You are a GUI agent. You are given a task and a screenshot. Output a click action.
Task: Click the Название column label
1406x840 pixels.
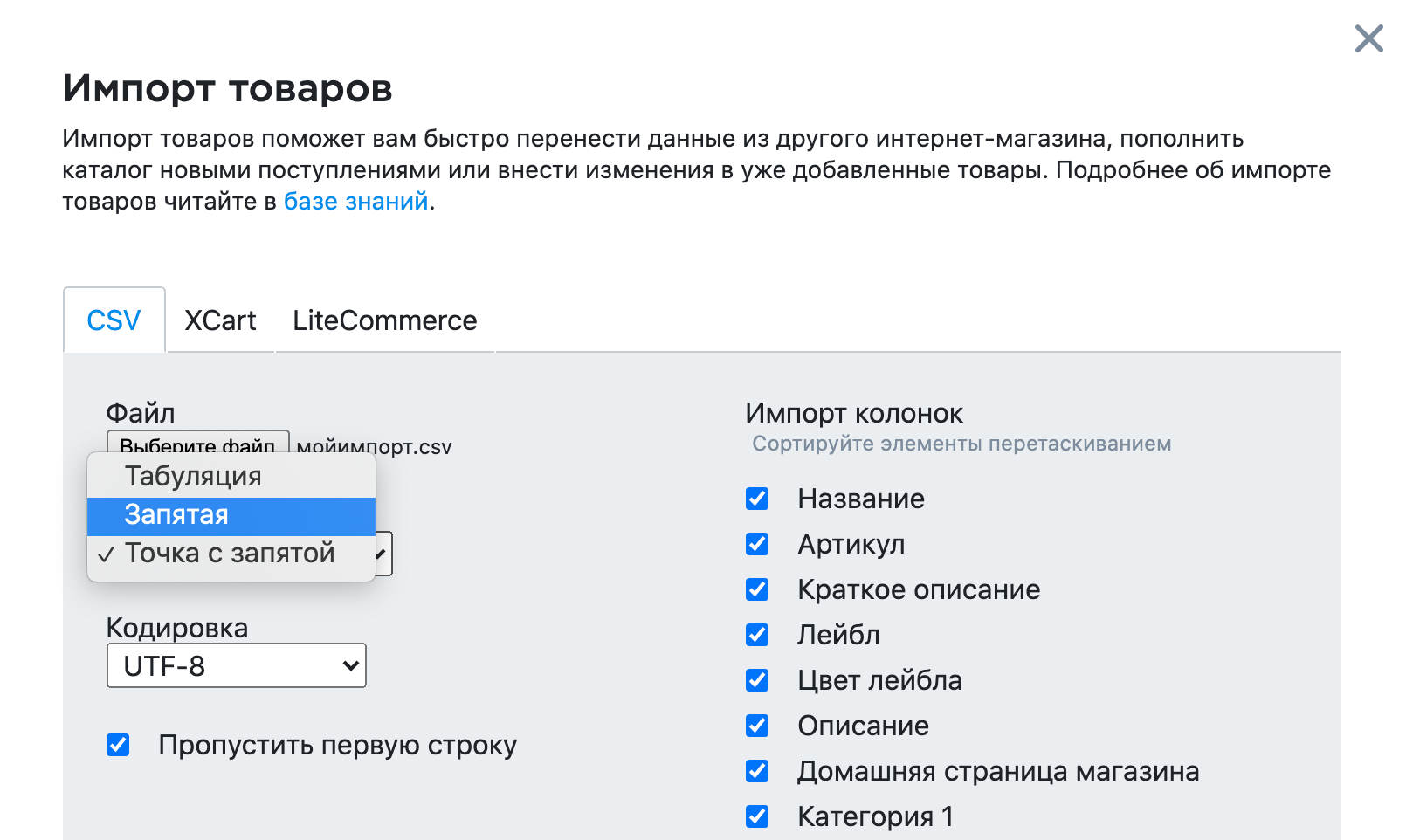pyautogui.click(x=861, y=499)
